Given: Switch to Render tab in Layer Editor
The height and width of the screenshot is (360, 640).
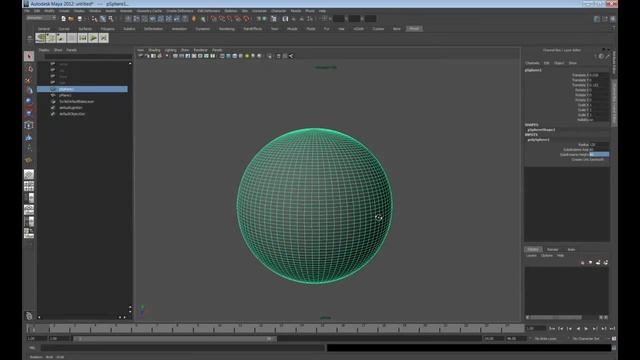Looking at the screenshot, I should [x=553, y=249].
